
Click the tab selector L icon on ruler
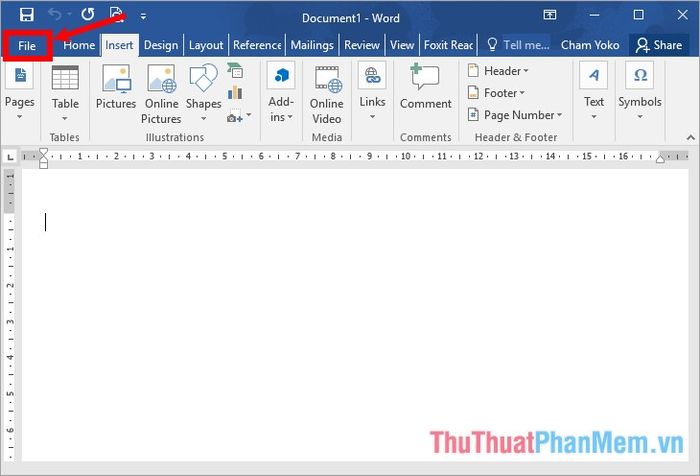pyautogui.click(x=10, y=157)
